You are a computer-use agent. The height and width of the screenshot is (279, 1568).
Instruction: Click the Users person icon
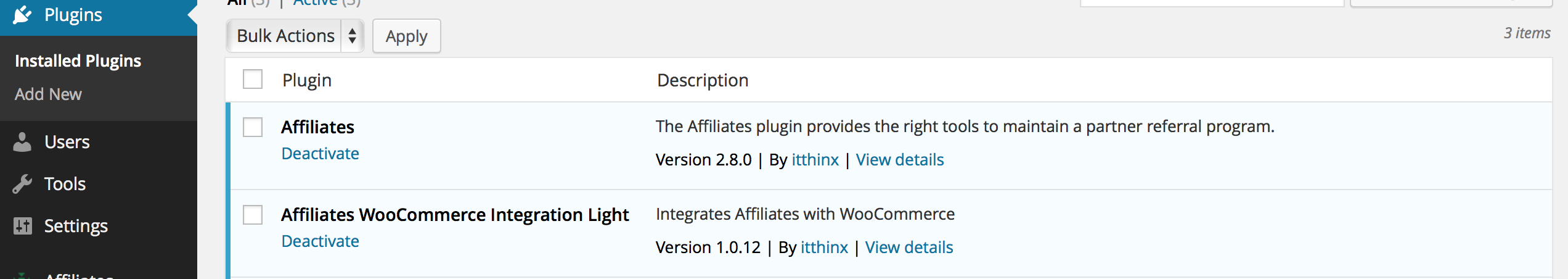click(22, 142)
